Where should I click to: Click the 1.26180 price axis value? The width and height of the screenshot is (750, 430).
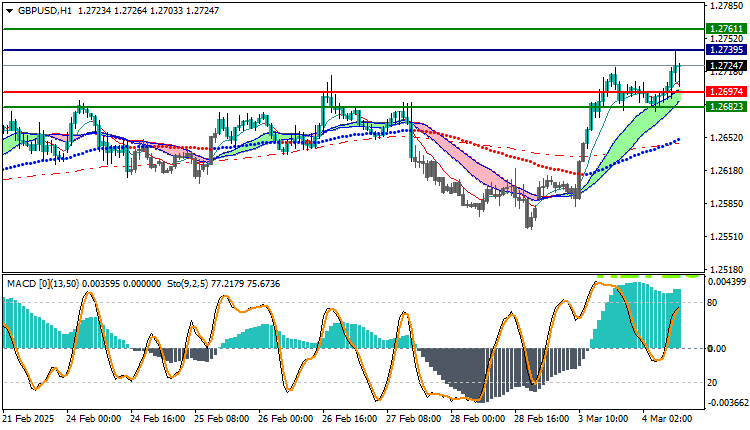(727, 171)
